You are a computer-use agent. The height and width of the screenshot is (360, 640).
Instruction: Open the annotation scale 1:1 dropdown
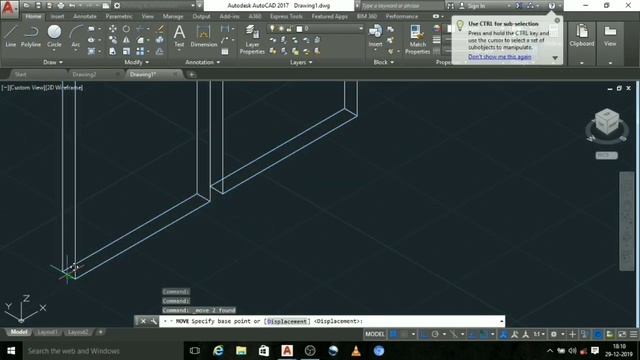click(x=539, y=334)
